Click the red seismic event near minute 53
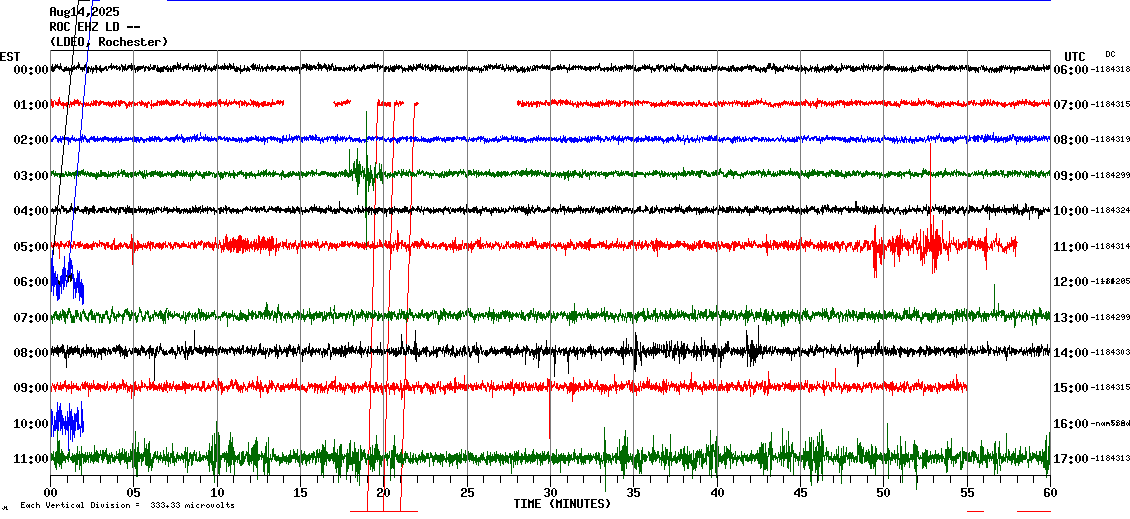 tap(930, 243)
